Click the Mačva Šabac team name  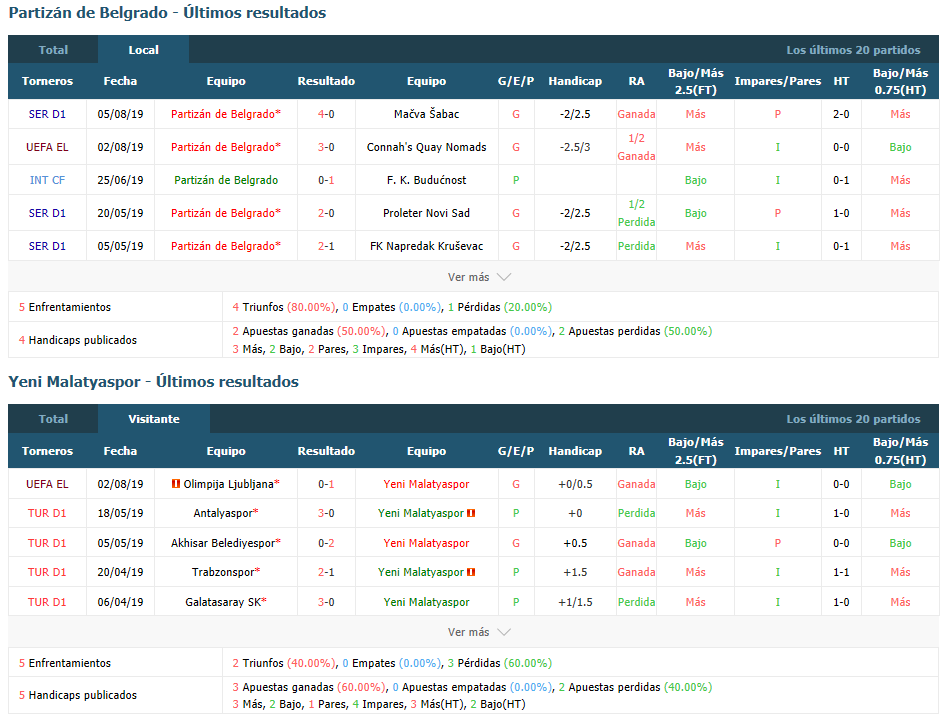pos(426,114)
